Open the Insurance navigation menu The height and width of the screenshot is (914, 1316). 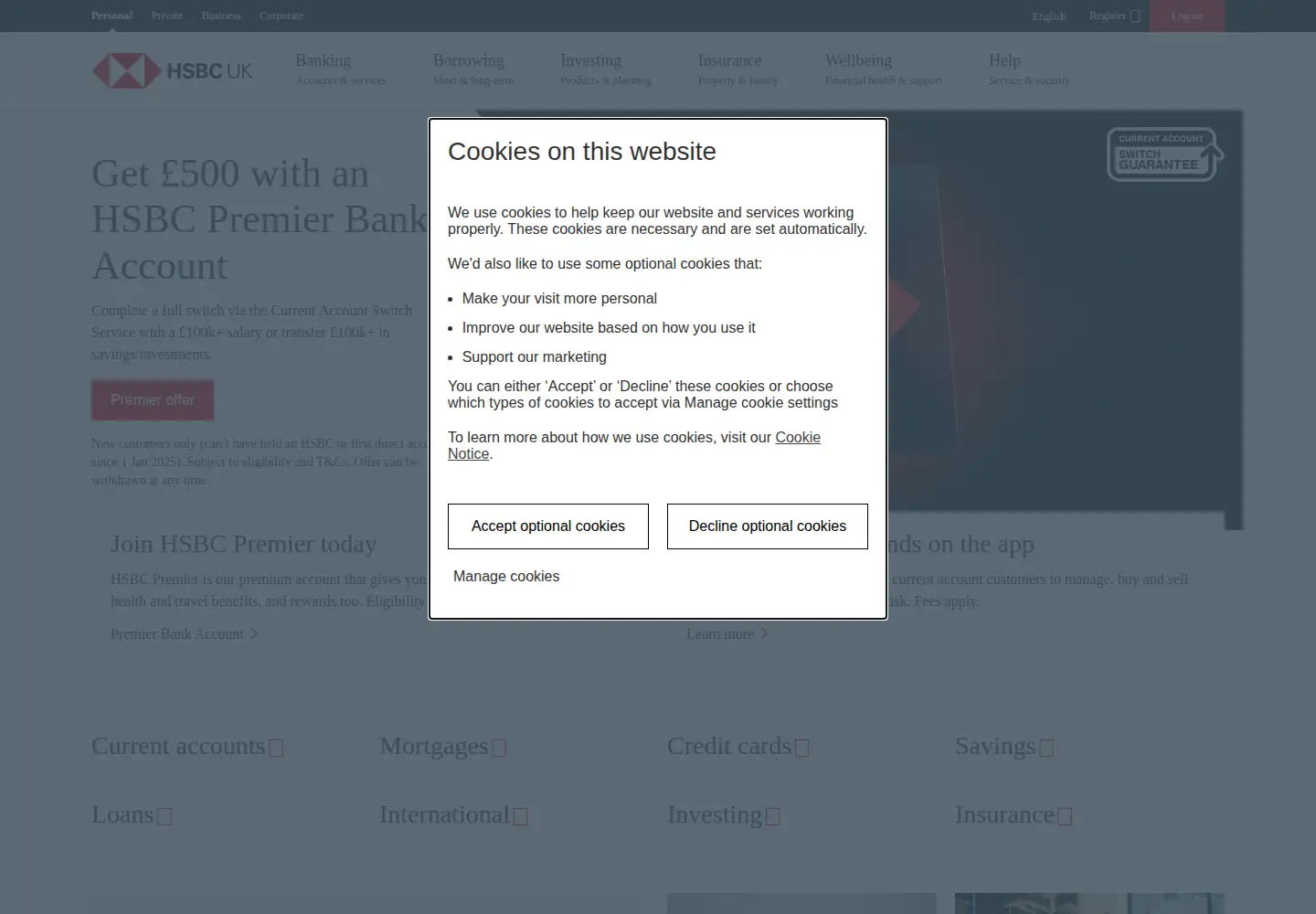tap(738, 69)
